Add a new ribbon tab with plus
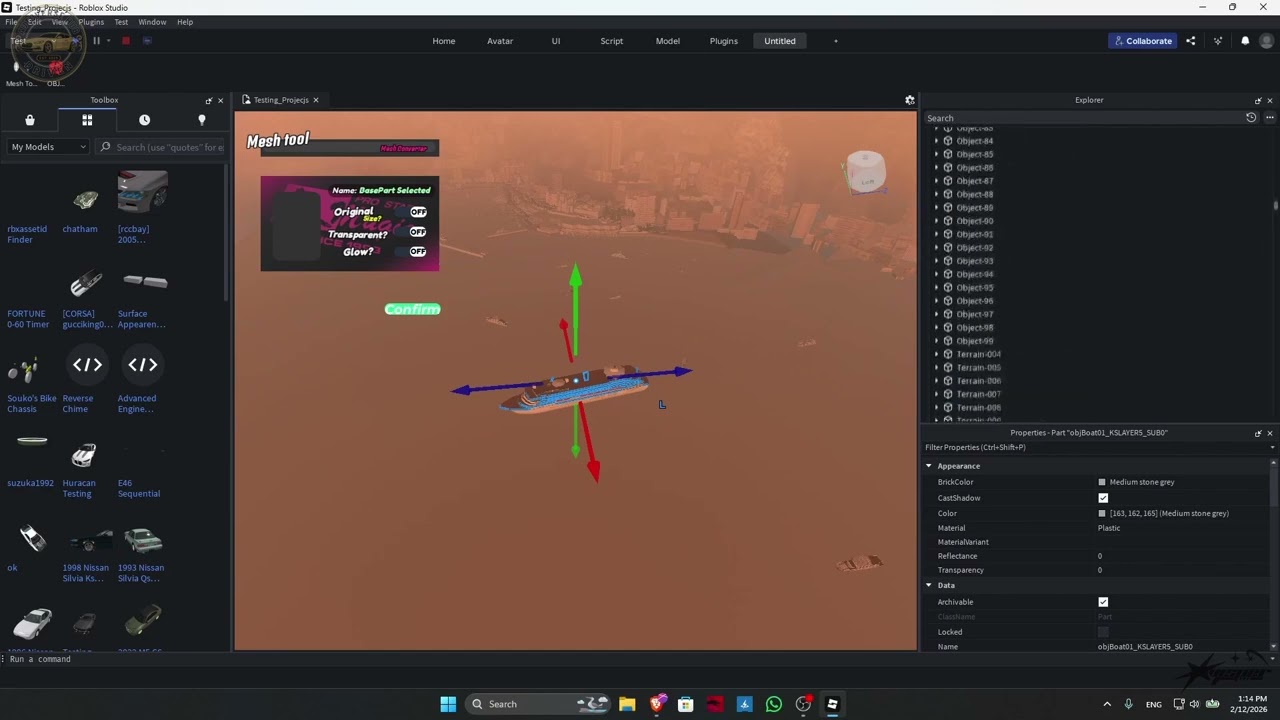Viewport: 1280px width, 720px height. point(836,41)
